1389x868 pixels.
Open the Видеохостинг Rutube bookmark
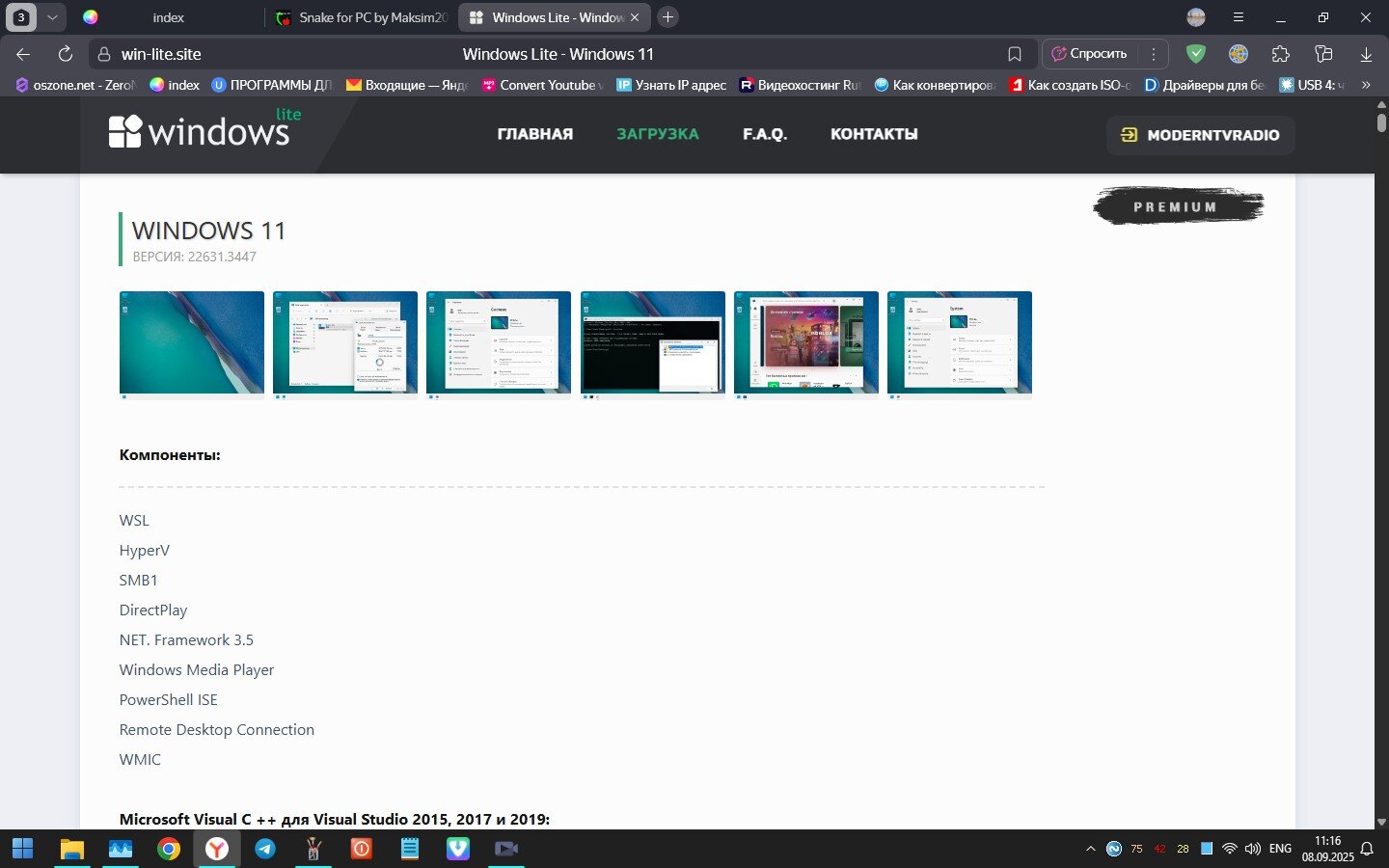pos(800,85)
